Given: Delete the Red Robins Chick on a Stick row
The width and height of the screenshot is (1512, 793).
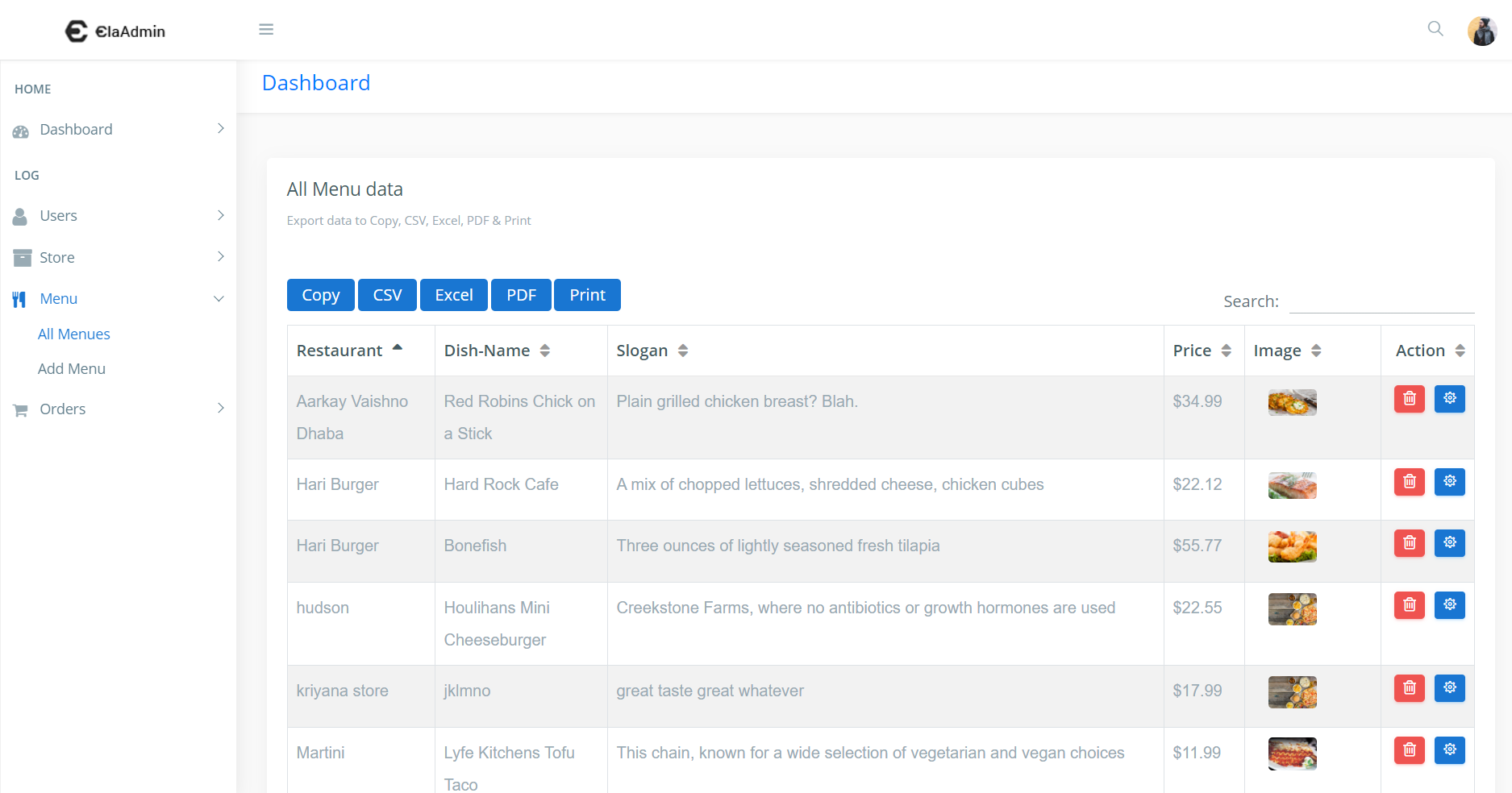Looking at the screenshot, I should click(x=1410, y=399).
